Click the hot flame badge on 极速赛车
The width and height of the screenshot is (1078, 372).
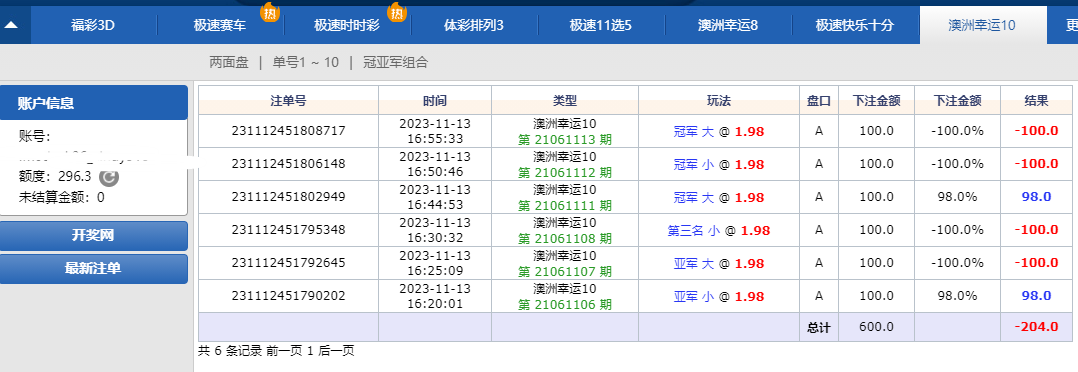click(x=270, y=12)
